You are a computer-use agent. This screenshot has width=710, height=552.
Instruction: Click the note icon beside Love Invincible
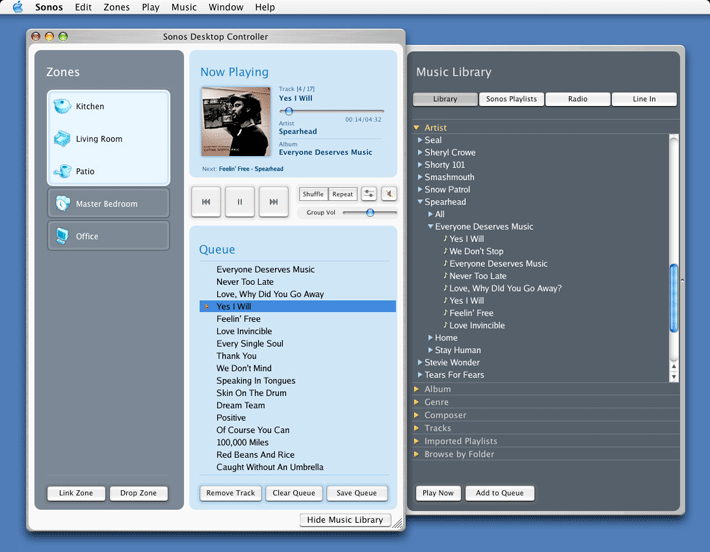pyautogui.click(x=445, y=325)
